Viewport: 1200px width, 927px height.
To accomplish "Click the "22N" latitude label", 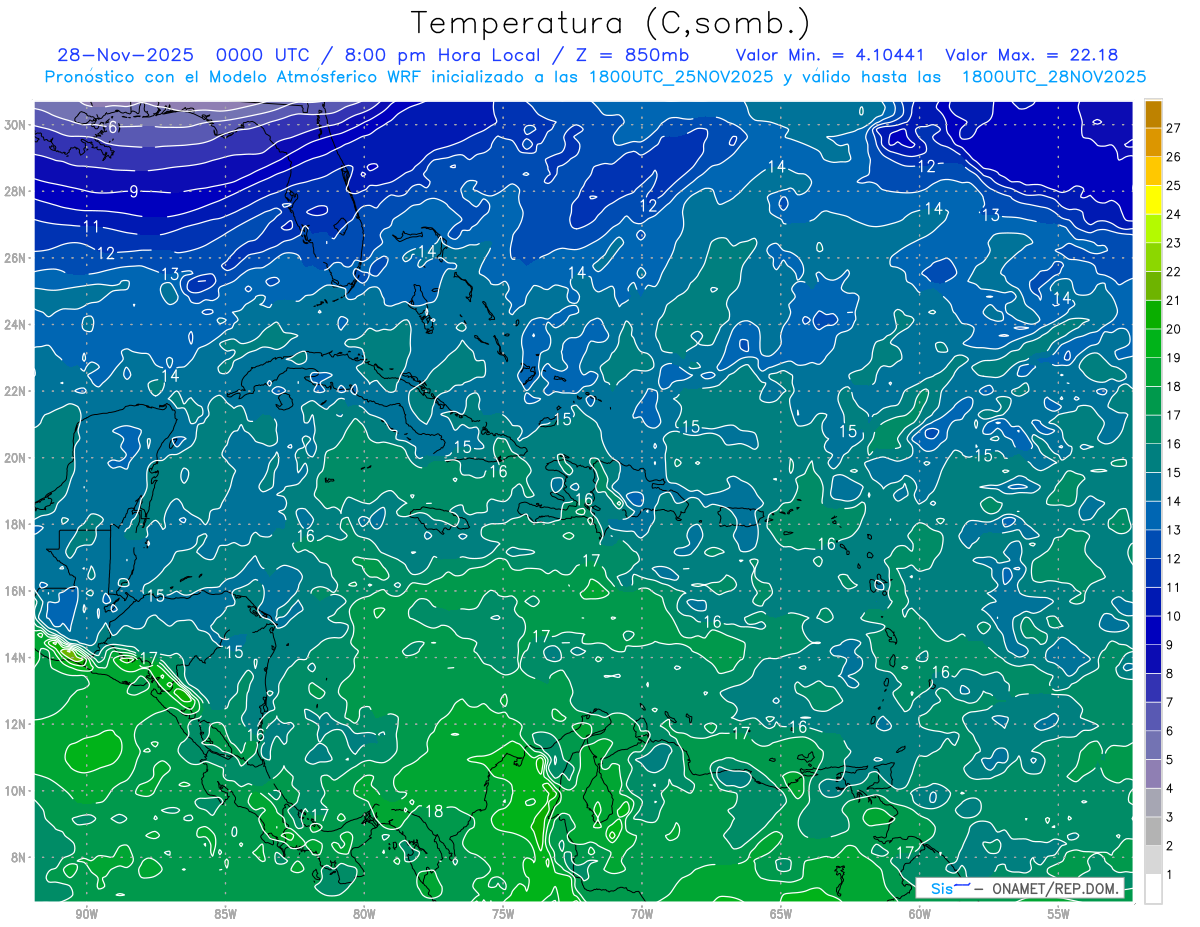I will click(15, 391).
